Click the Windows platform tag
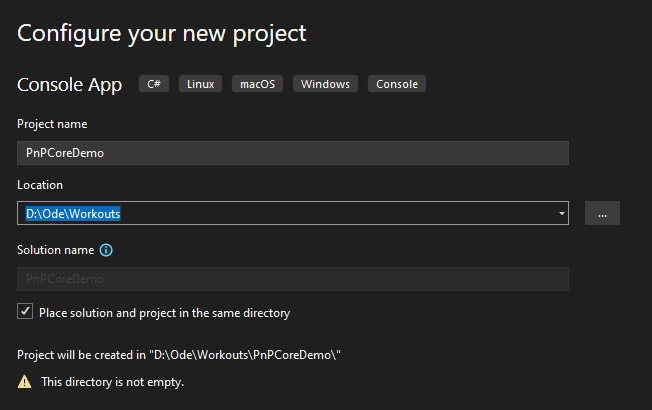 click(x=325, y=84)
